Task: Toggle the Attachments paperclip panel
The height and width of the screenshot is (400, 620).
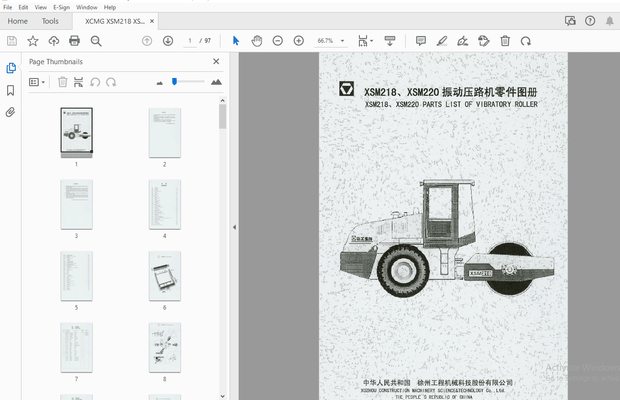Action: (x=11, y=112)
